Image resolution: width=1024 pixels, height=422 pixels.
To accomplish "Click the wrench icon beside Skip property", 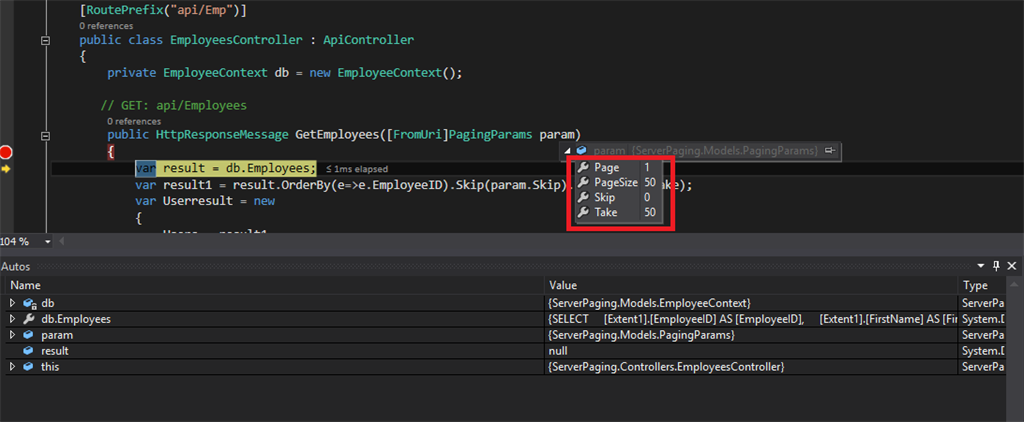I will point(583,197).
